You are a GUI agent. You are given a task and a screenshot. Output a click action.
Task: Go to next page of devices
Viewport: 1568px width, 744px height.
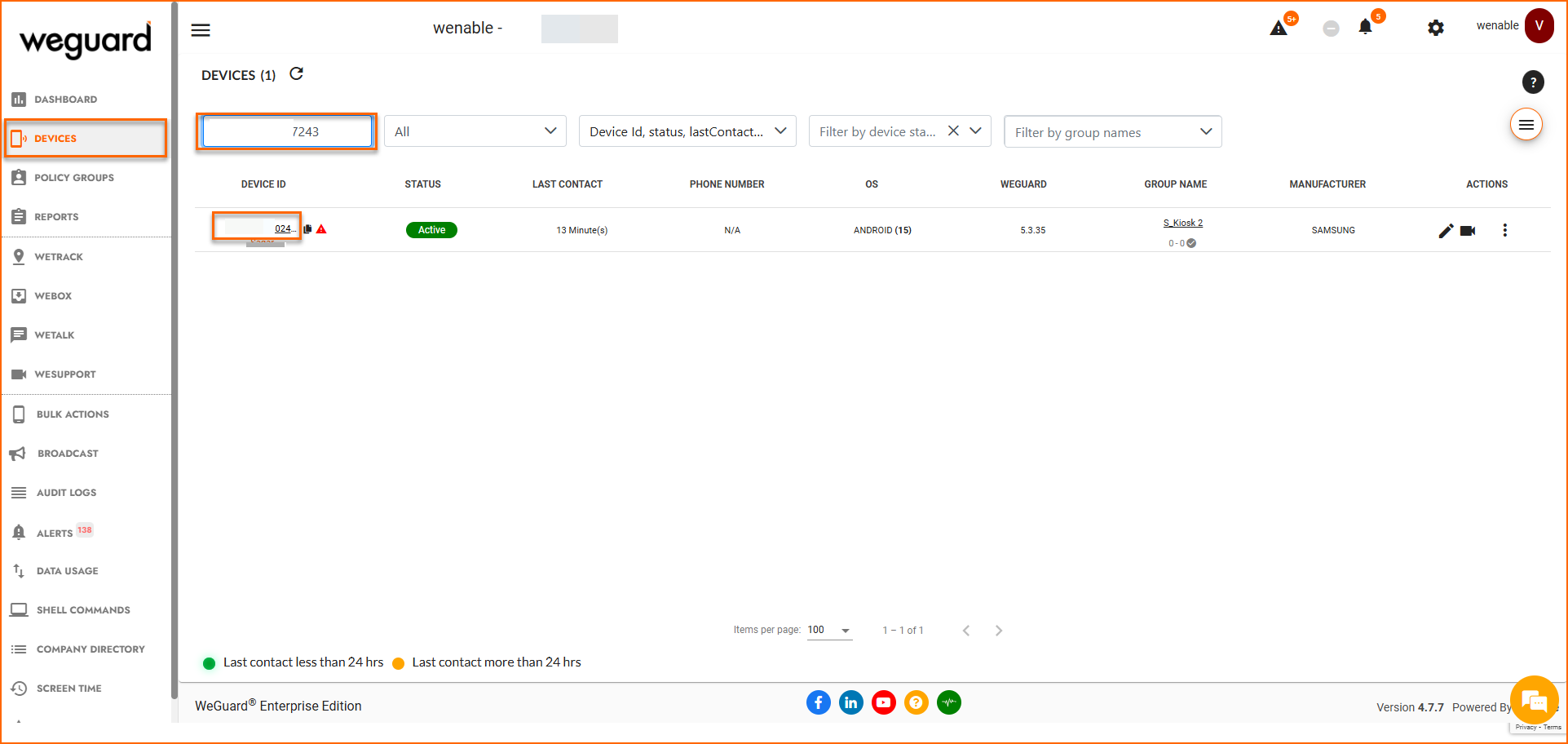(x=999, y=631)
